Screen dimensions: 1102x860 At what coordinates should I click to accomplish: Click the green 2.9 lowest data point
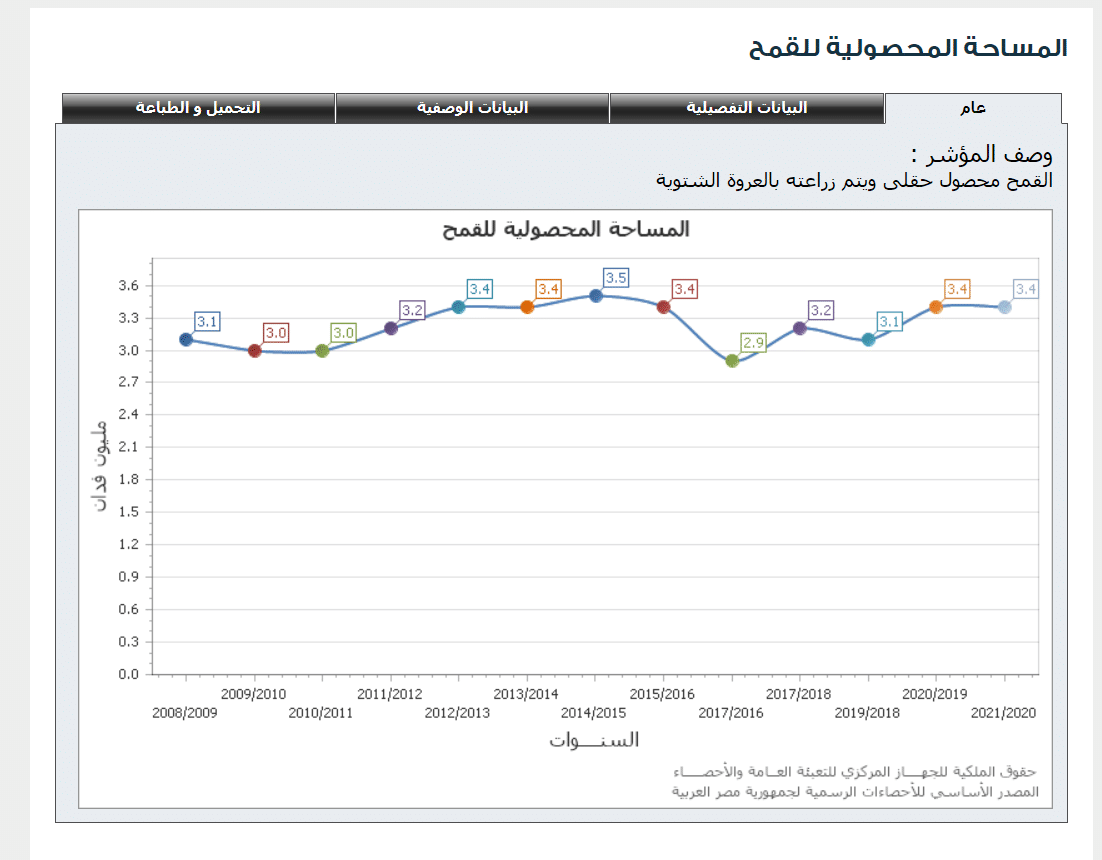tap(732, 361)
